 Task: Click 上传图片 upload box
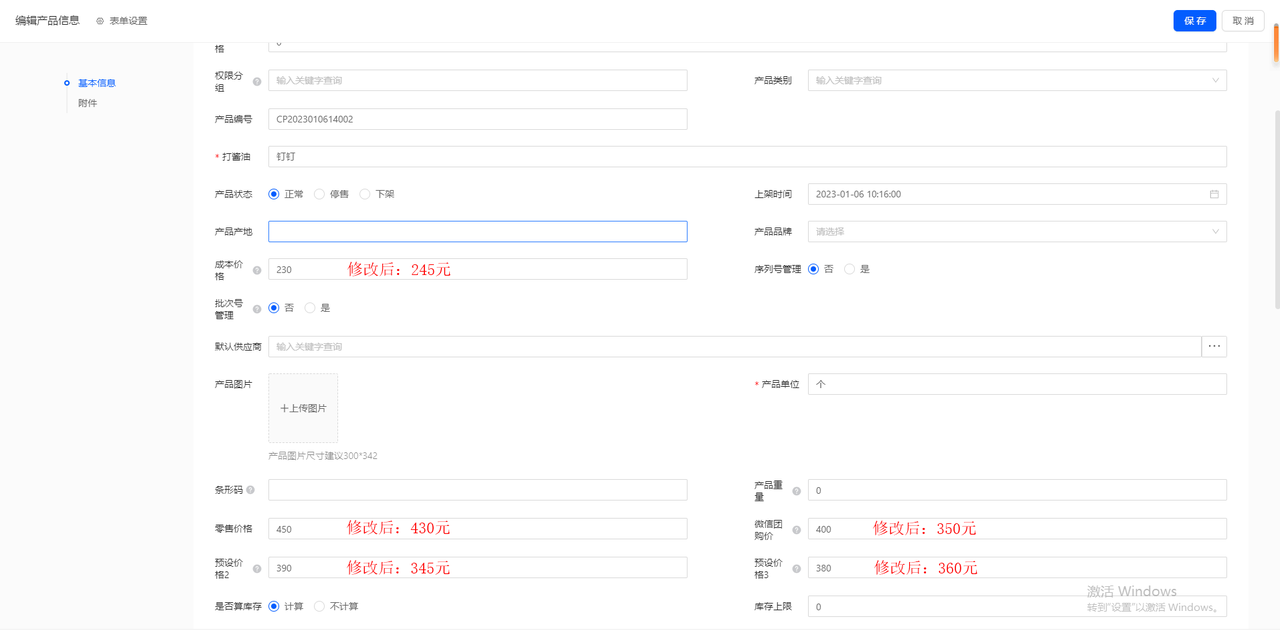tap(303, 408)
